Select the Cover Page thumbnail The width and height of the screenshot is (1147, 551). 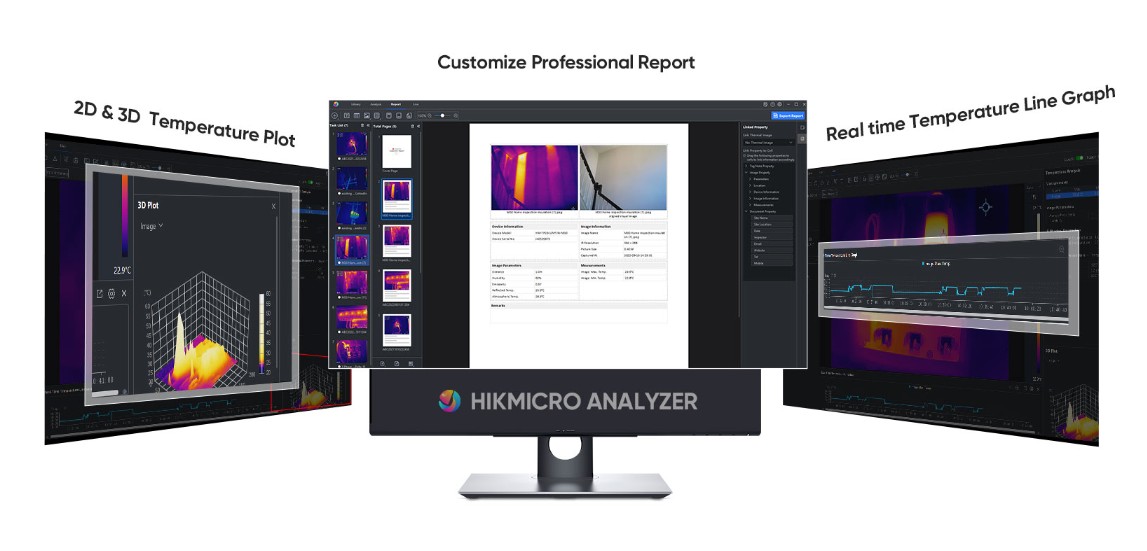(x=397, y=152)
